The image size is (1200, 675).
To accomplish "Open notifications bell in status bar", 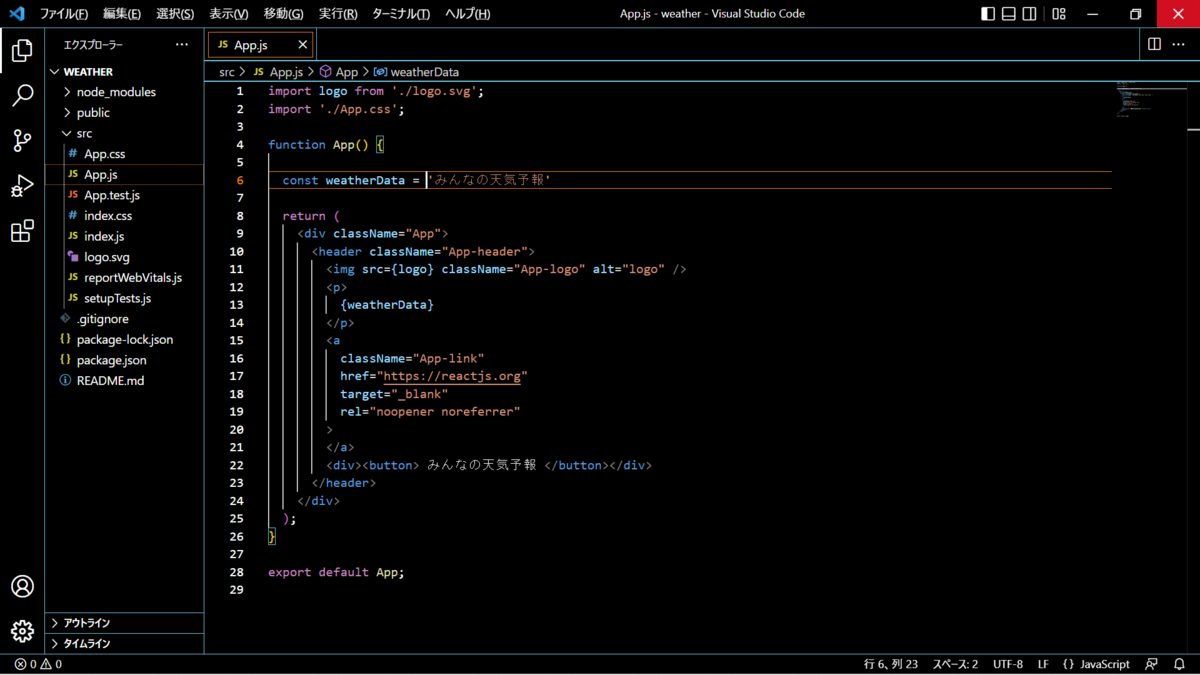I will [1179, 664].
